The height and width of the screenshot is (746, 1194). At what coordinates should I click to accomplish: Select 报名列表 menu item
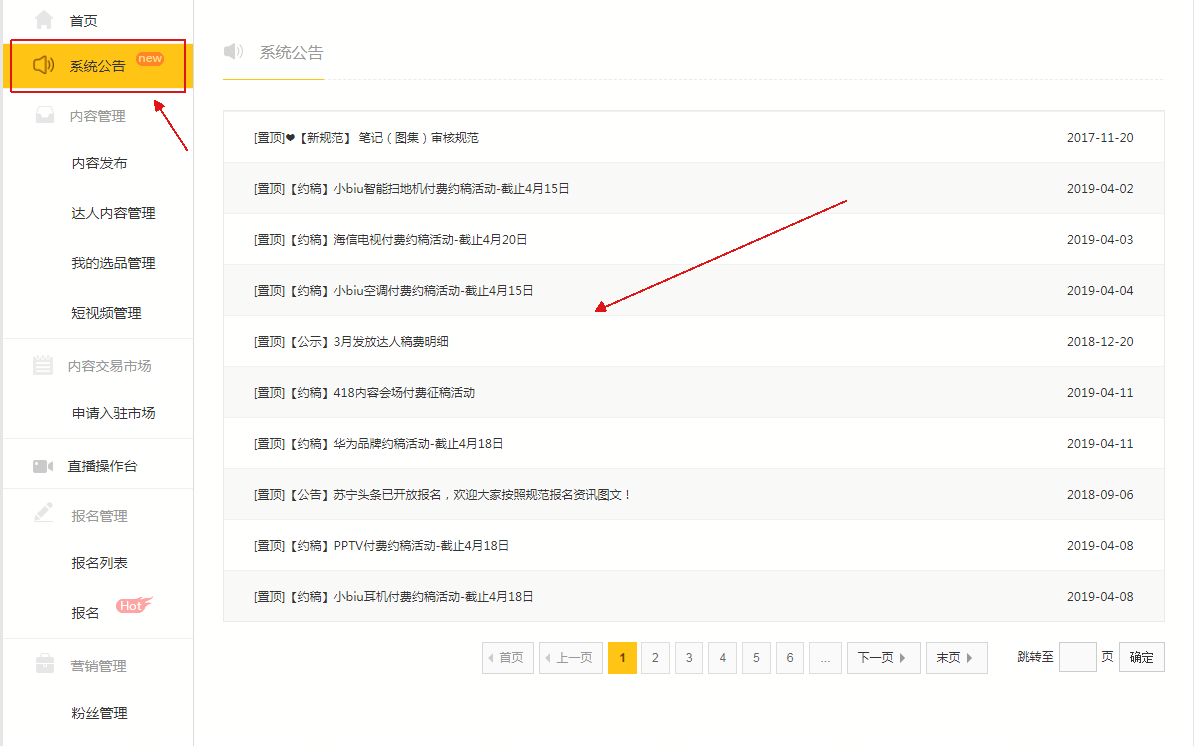99,563
